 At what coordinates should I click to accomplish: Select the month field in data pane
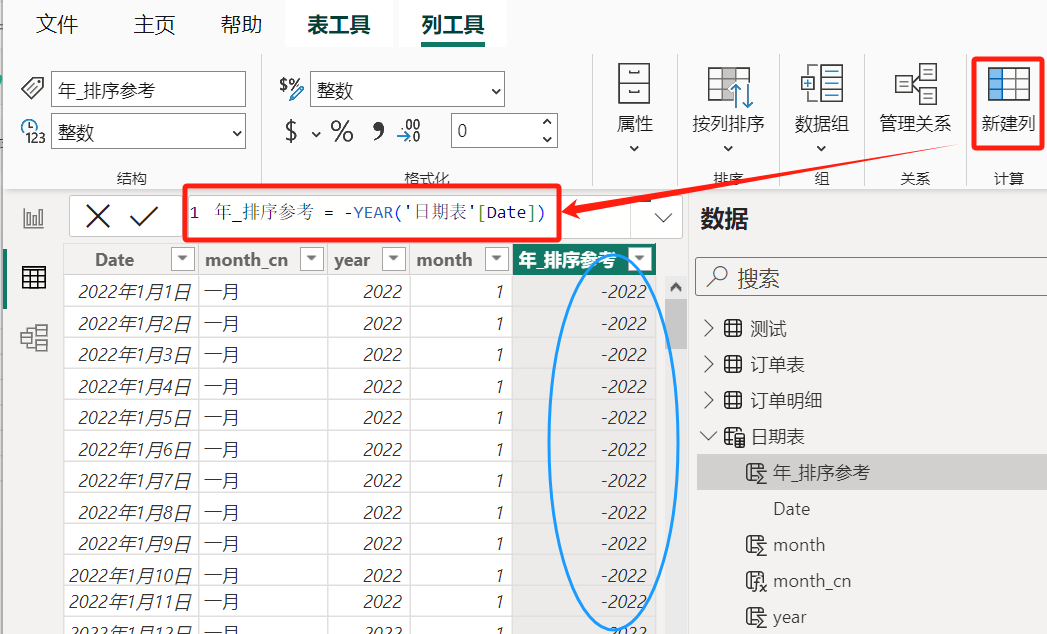tap(799, 545)
